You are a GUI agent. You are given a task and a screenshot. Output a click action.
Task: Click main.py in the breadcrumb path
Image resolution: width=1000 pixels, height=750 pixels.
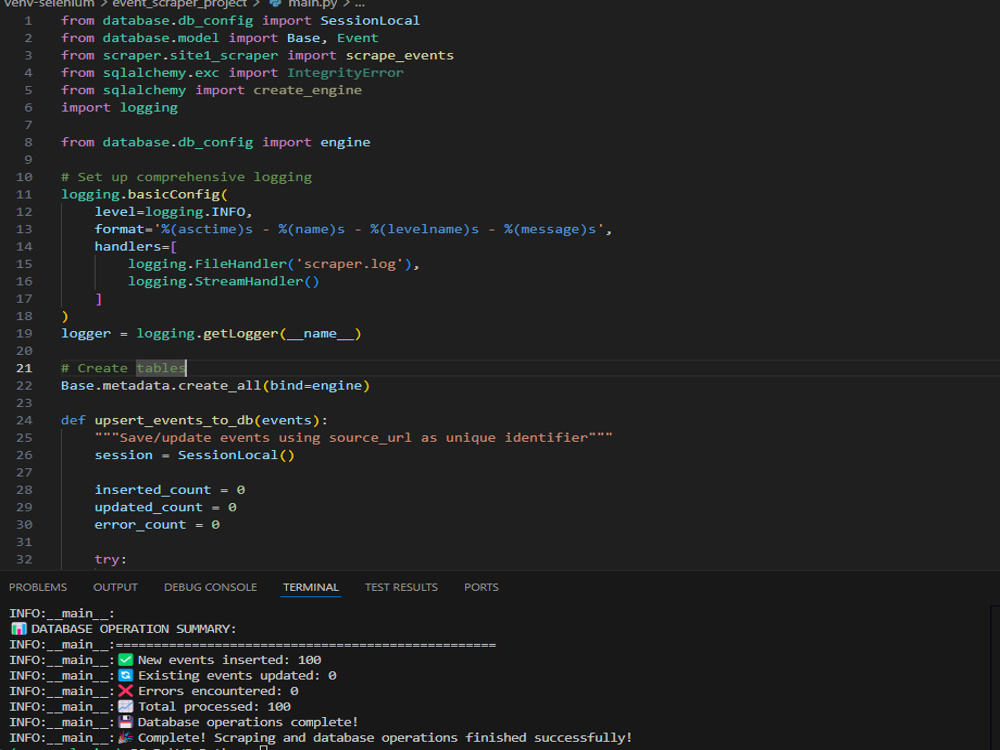[312, 4]
